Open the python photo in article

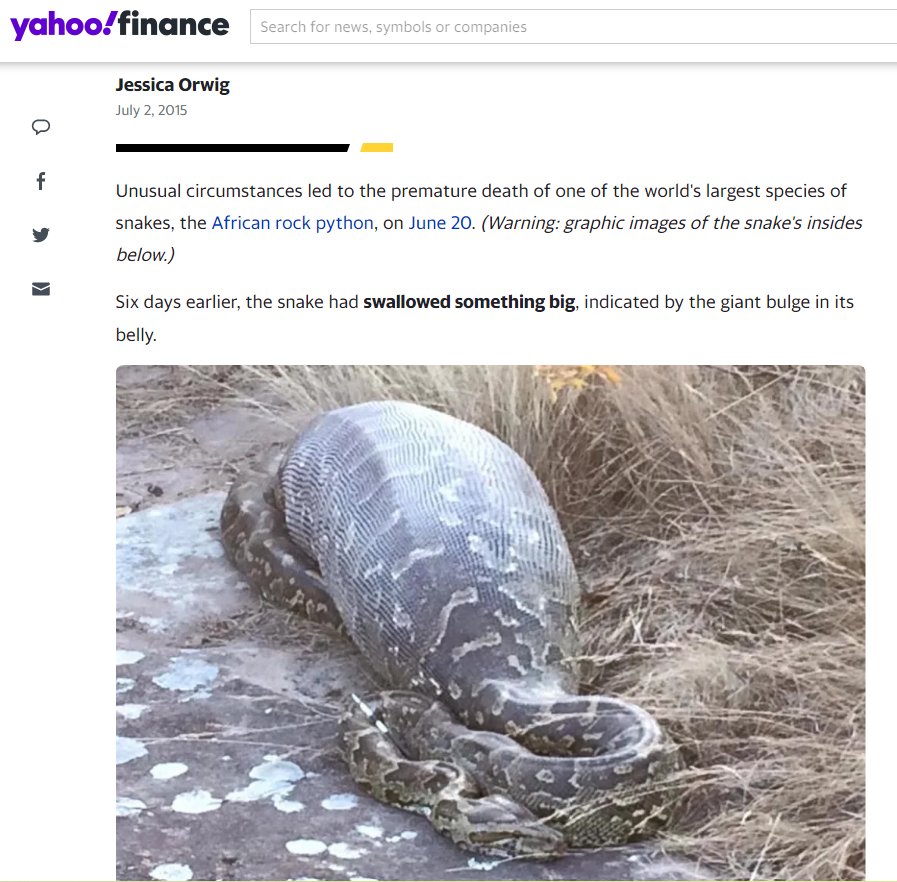(x=490, y=622)
